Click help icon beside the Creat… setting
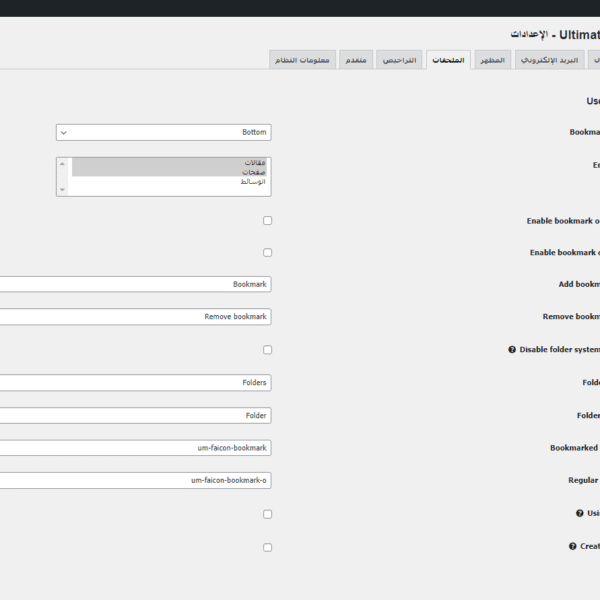 point(572,546)
